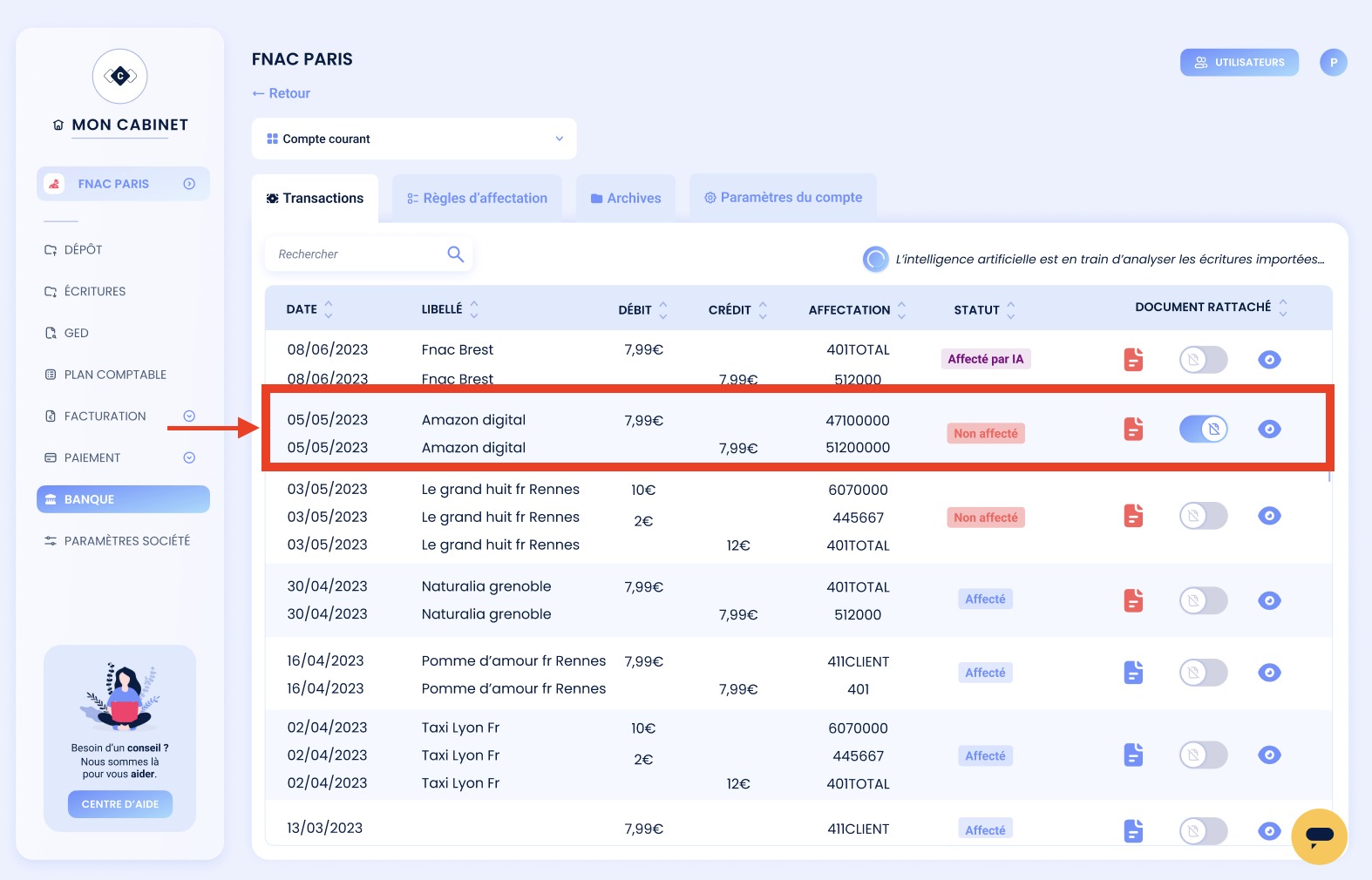View Taxi Lyon transaction with eye icon
This screenshot has width=1372, height=880.
tap(1269, 755)
